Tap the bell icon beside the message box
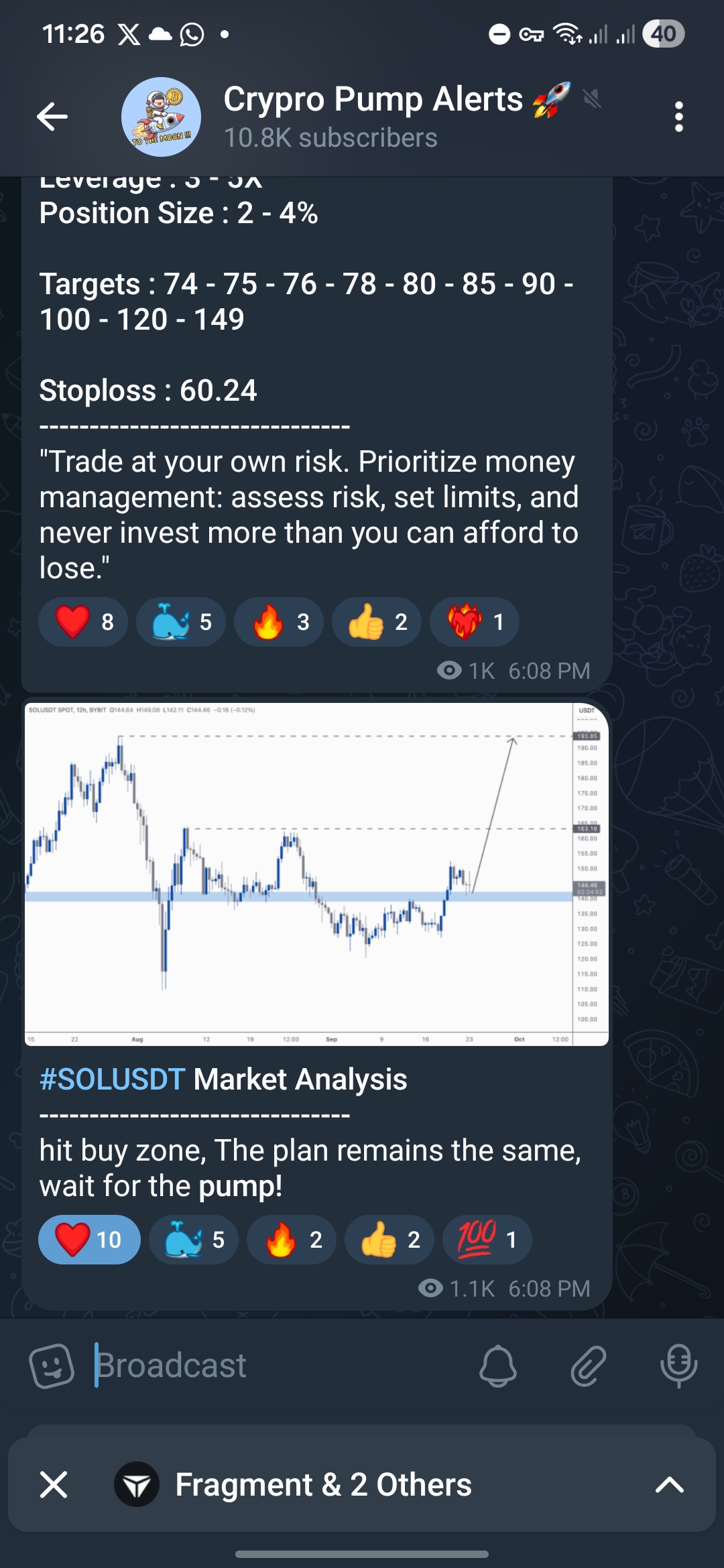The width and height of the screenshot is (724, 1568). tap(499, 1365)
